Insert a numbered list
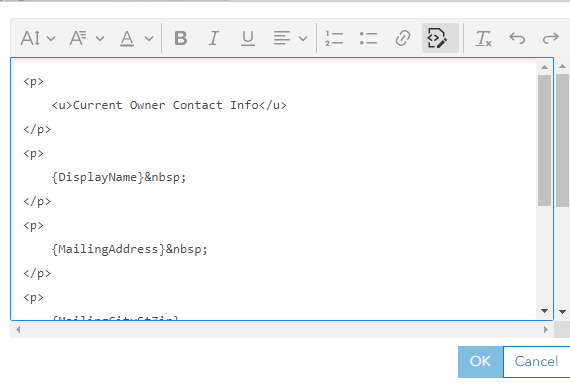 click(334, 38)
